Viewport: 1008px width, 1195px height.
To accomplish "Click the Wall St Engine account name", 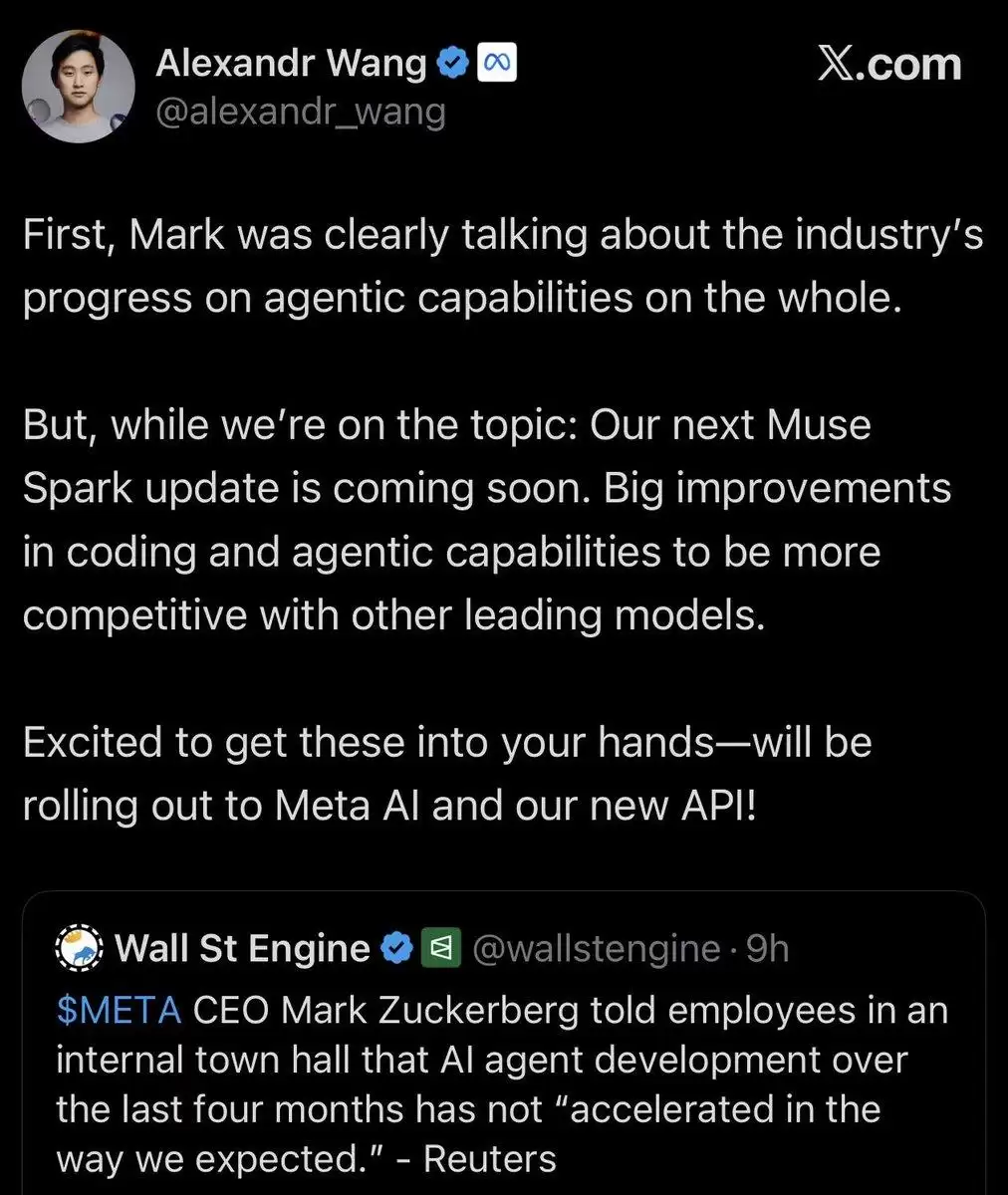I will [243, 948].
